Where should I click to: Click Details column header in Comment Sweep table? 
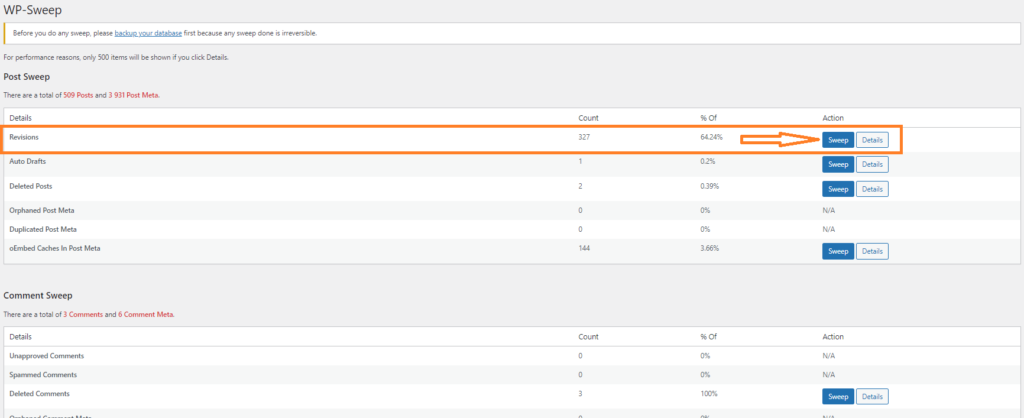[x=20, y=337]
